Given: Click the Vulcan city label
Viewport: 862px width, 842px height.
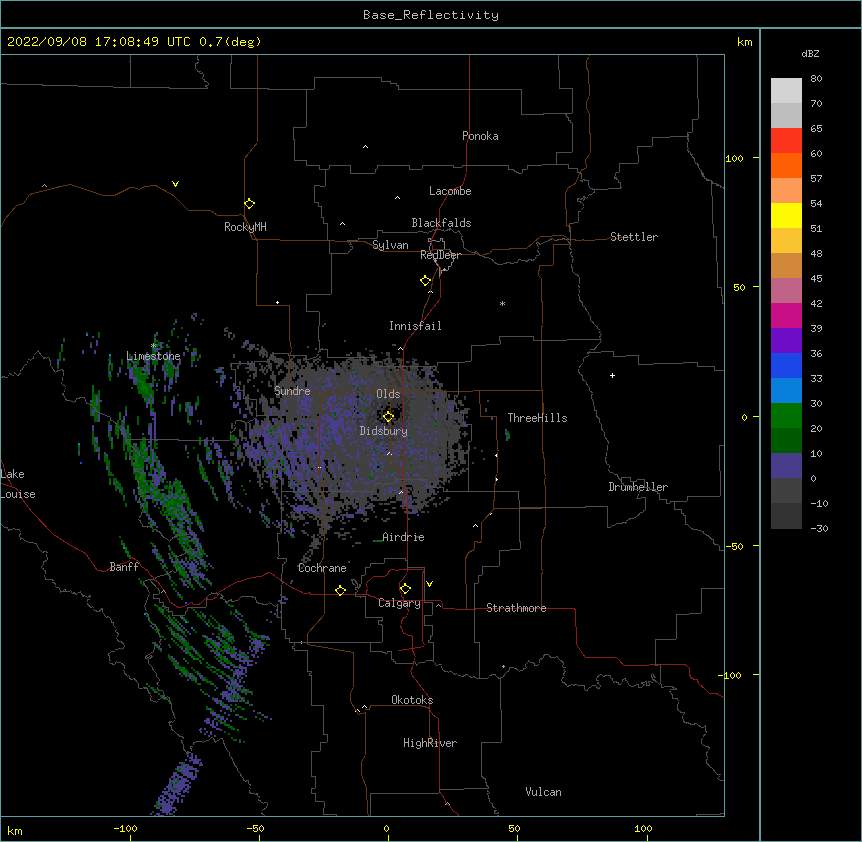Looking at the screenshot, I should tap(543, 792).
